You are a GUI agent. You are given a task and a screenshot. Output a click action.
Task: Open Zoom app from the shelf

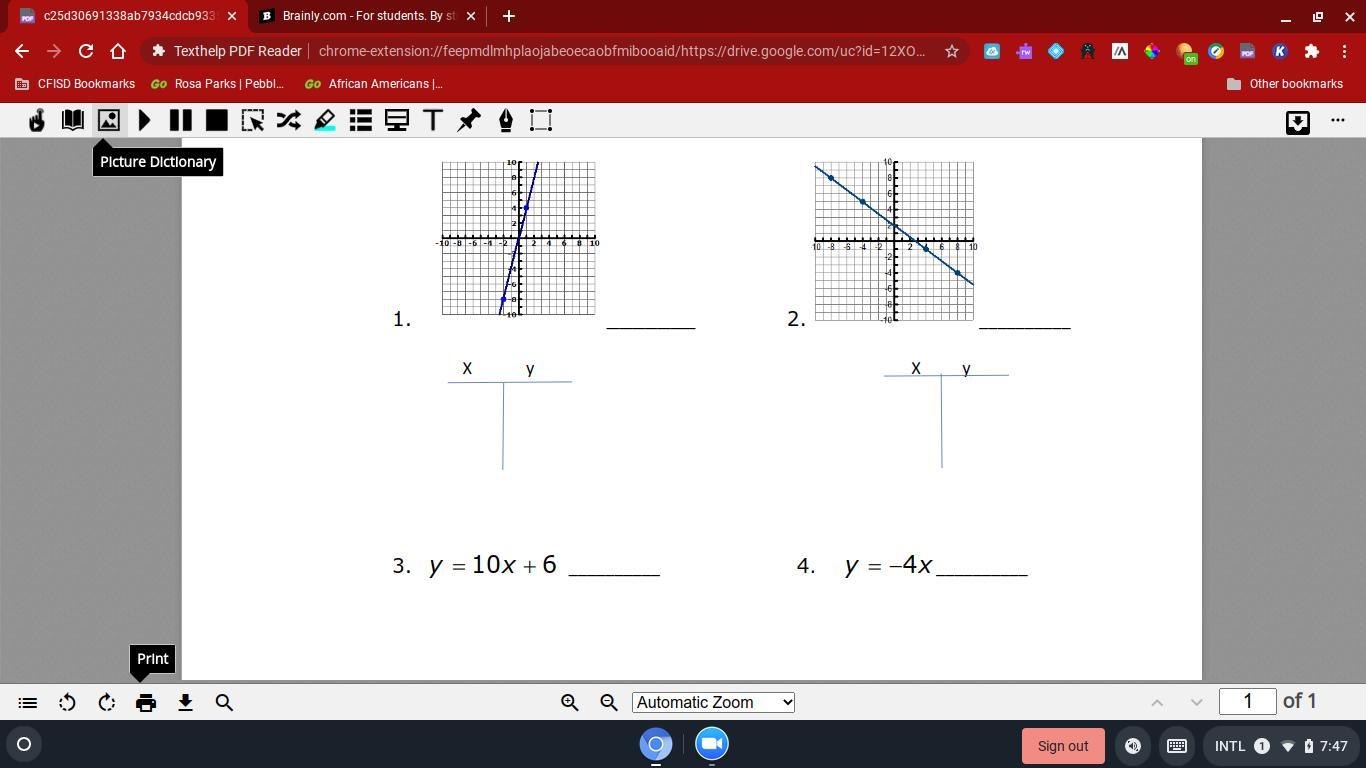pyautogui.click(x=712, y=744)
